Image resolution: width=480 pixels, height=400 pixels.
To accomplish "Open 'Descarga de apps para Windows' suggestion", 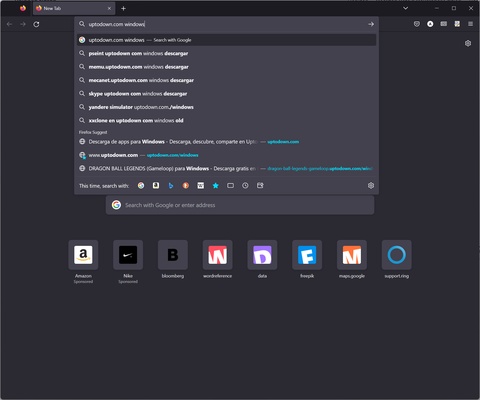I will (x=226, y=142).
